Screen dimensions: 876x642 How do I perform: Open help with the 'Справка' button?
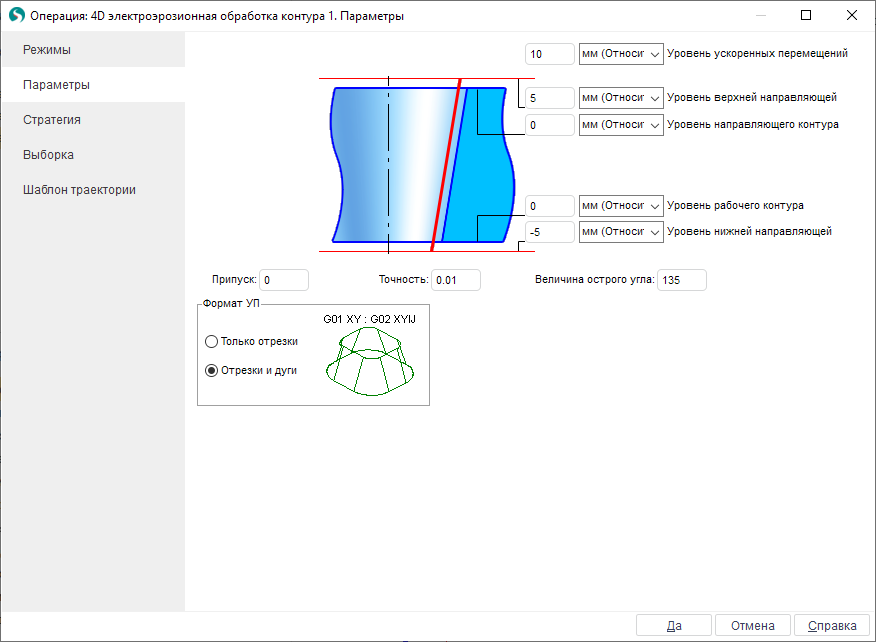point(832,626)
